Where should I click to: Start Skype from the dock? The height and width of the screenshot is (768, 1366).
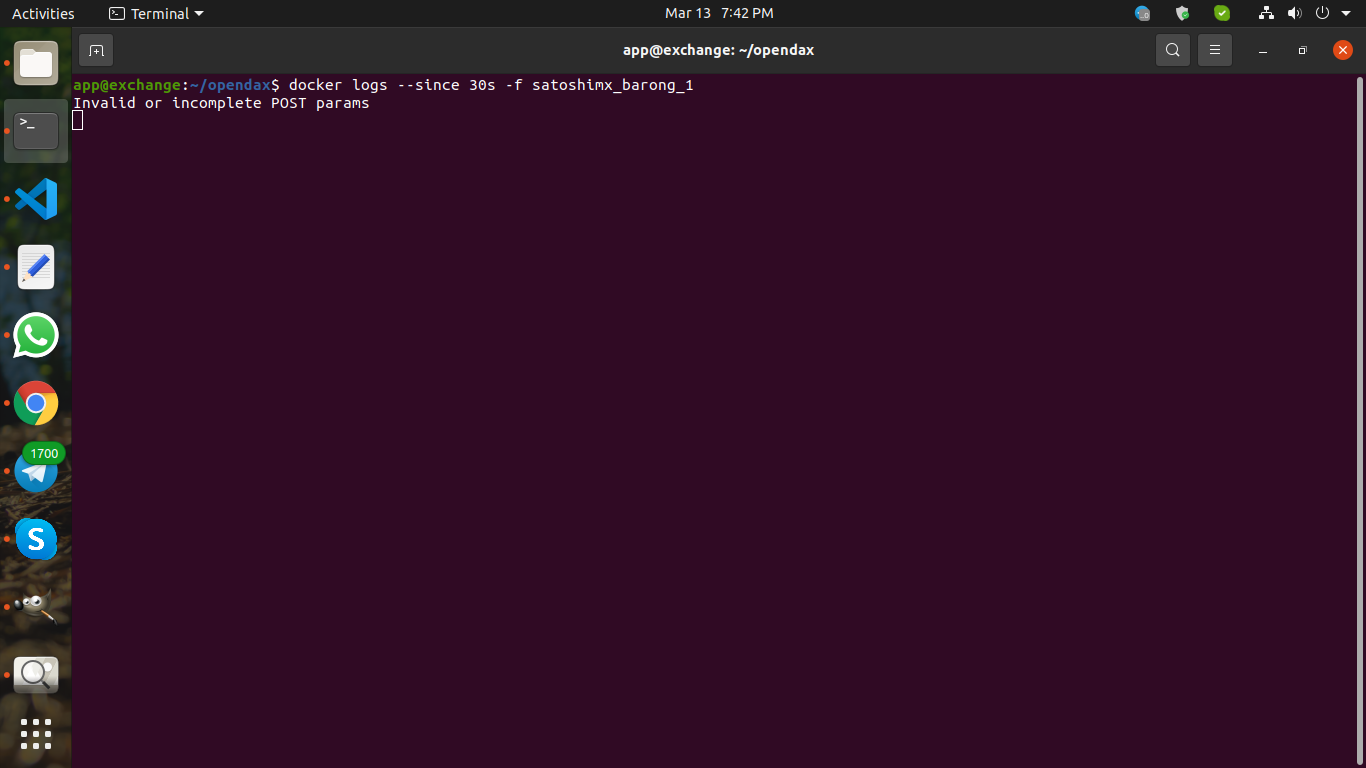click(36, 539)
